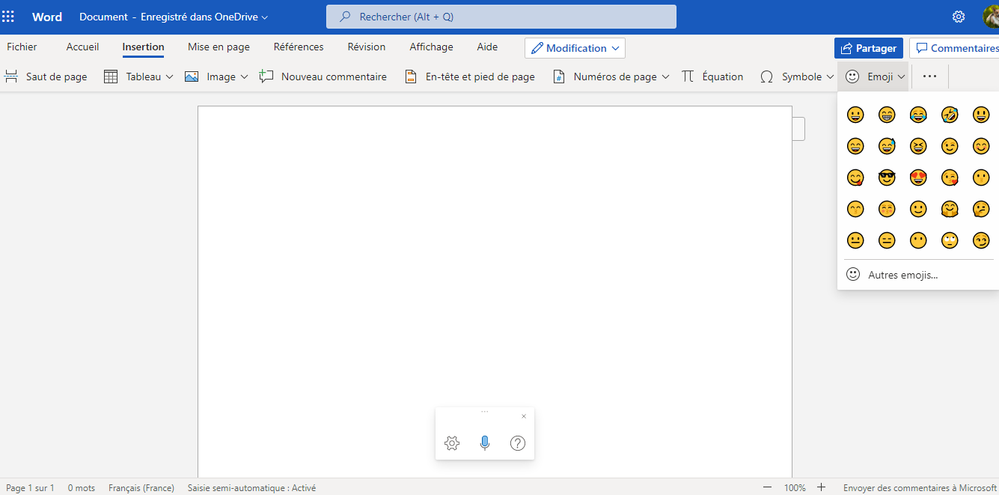999x495 pixels.
Task: Open Autres emojis...
Action: (x=918, y=275)
